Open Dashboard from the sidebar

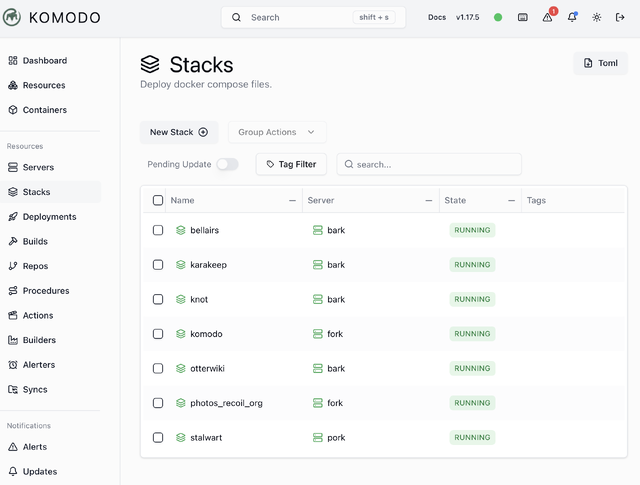coord(44,61)
